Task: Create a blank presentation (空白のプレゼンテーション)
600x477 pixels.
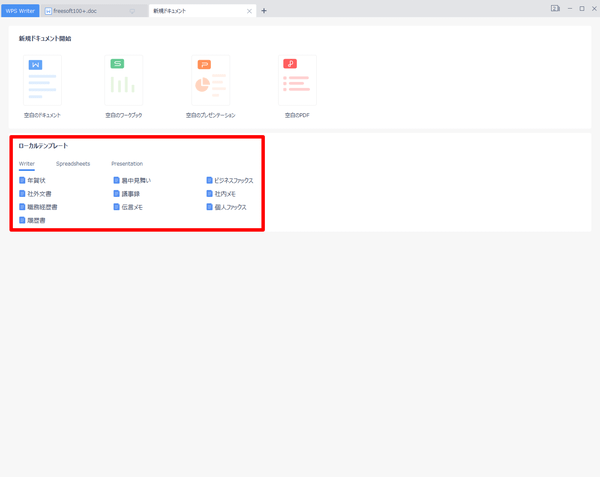Action: [210, 81]
